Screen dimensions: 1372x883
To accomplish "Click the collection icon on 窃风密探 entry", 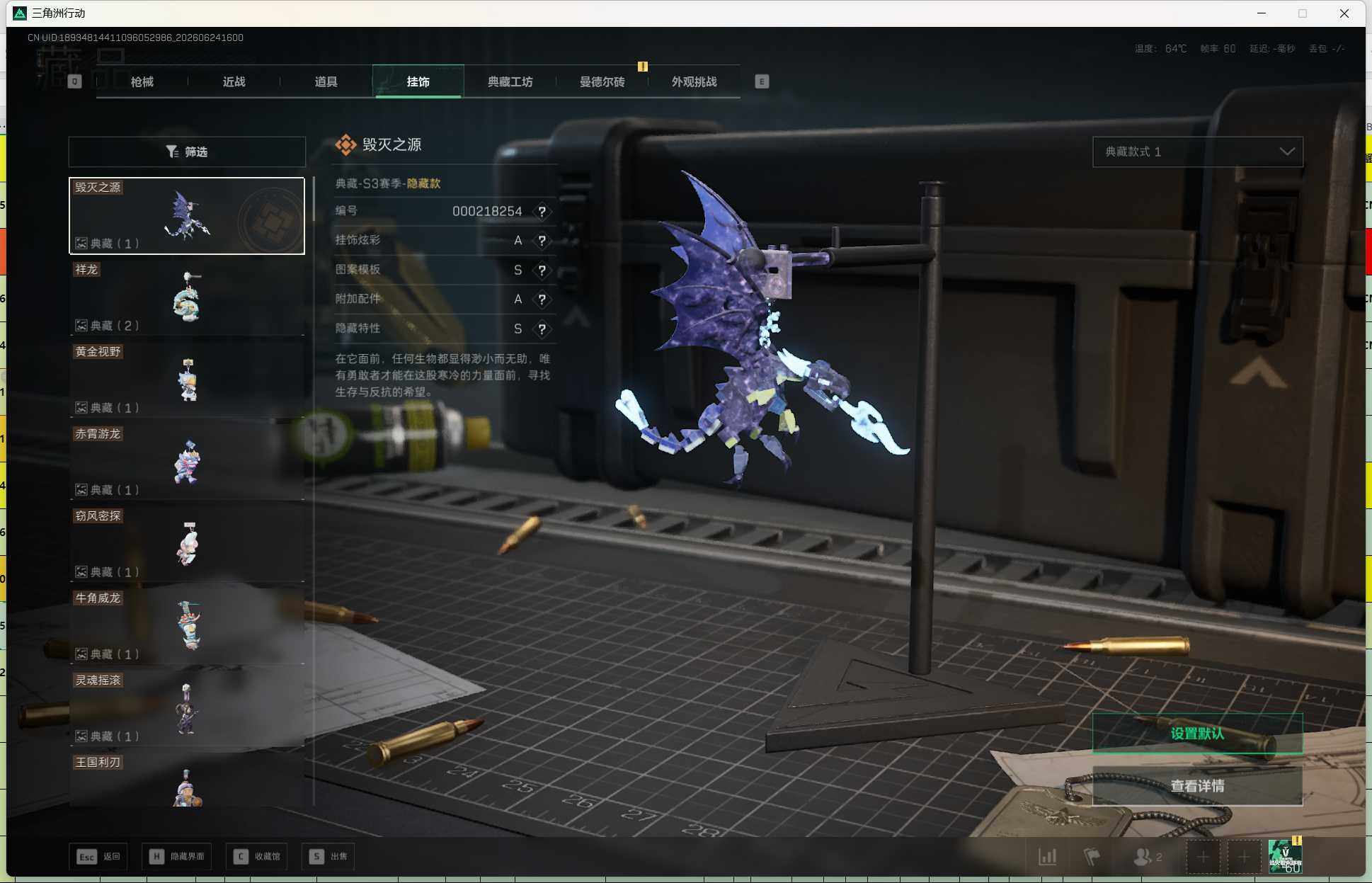I will [81, 572].
